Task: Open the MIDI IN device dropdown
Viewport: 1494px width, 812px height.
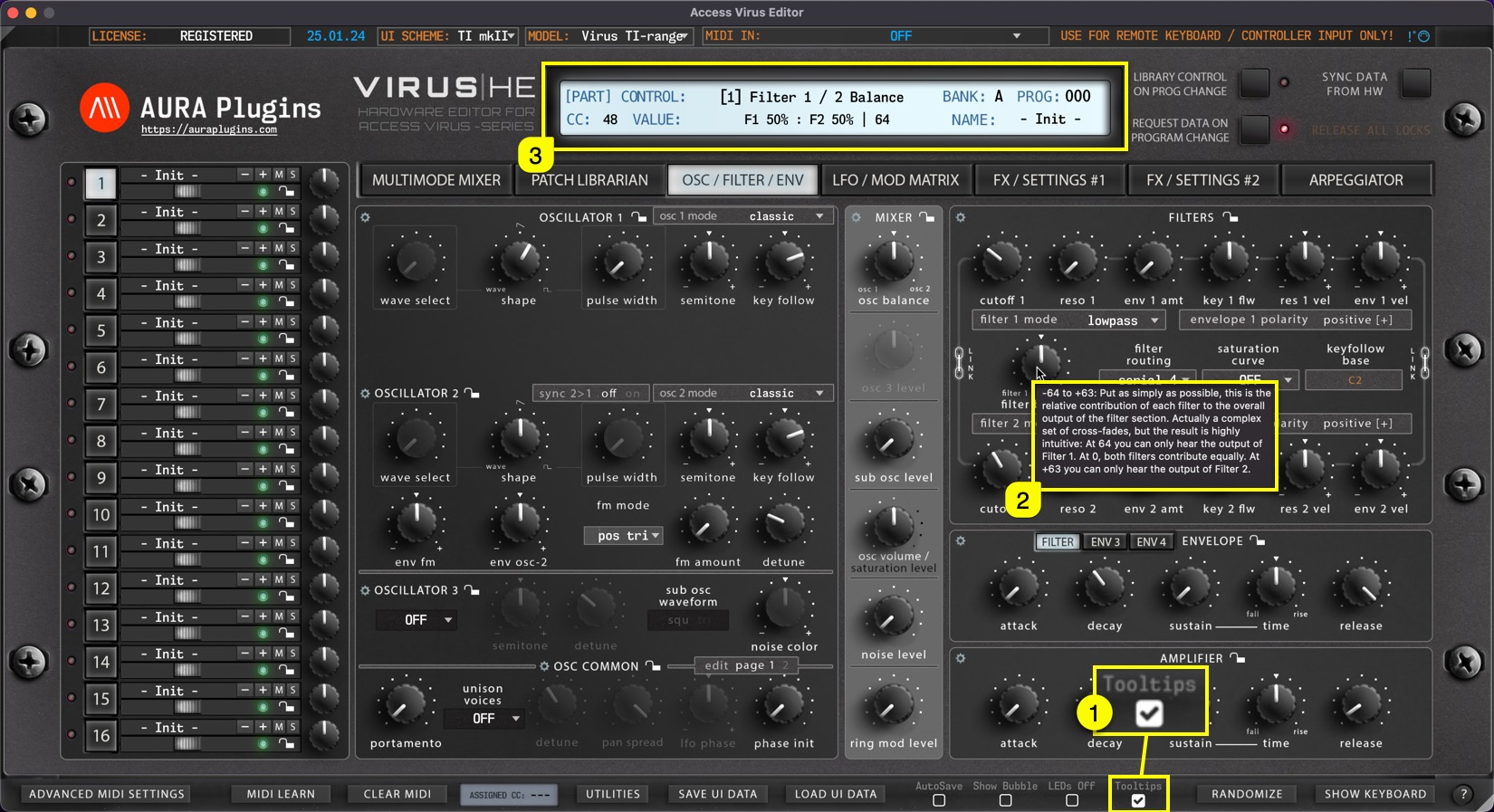Action: point(1016,36)
